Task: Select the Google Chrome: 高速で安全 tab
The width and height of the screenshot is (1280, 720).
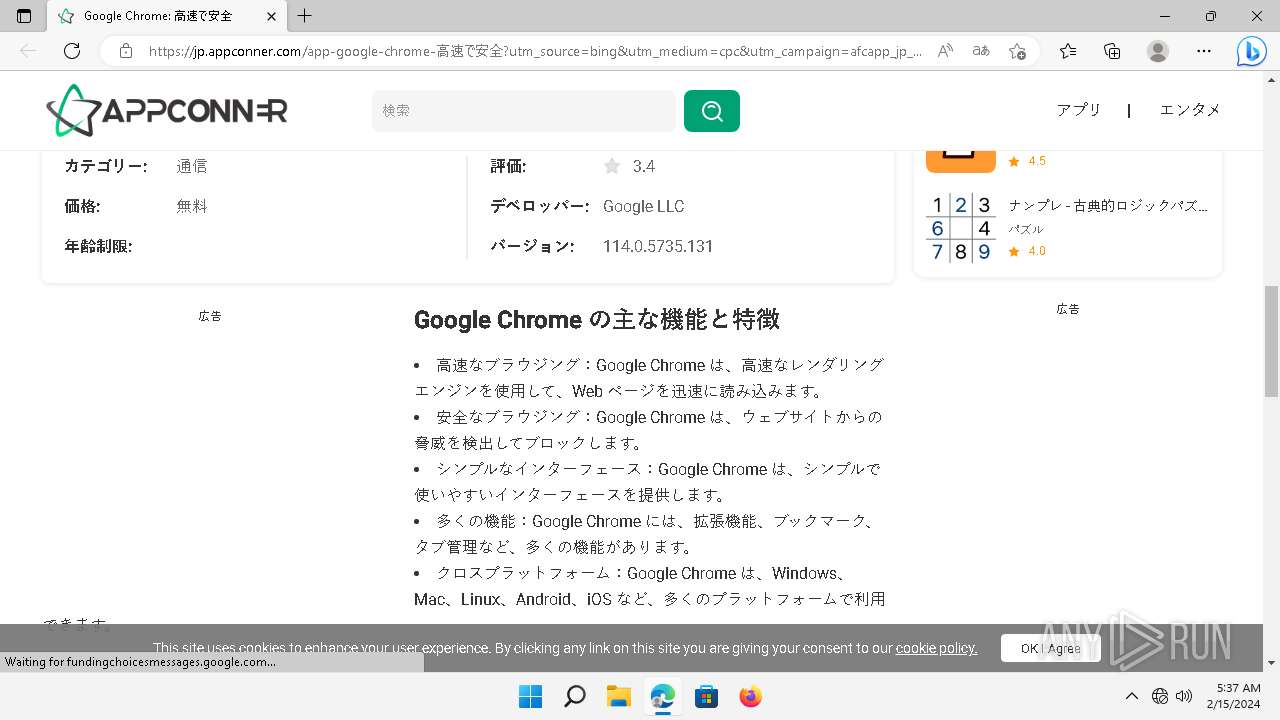Action: coord(167,16)
